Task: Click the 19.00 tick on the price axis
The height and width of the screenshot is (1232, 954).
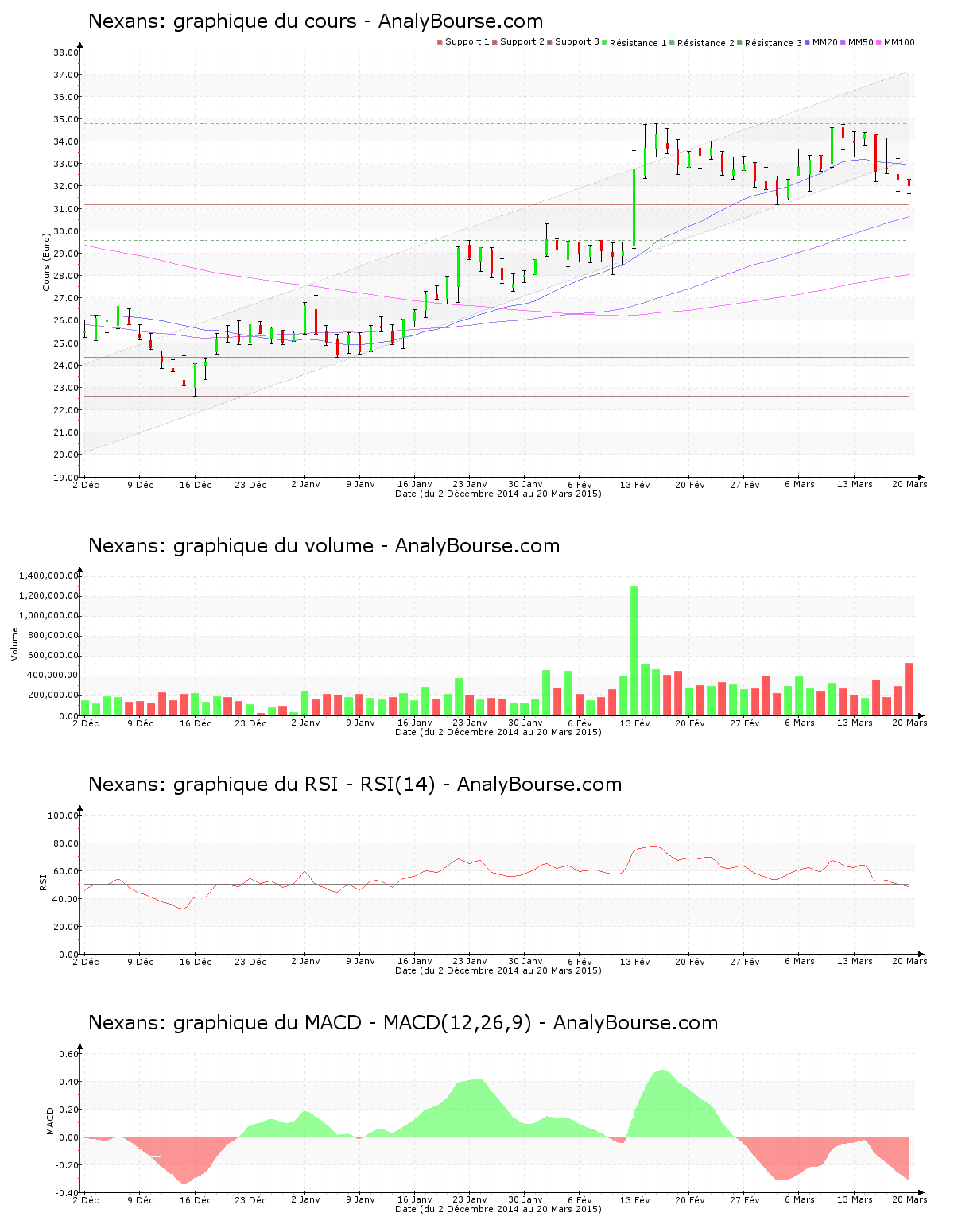Action: [66, 478]
